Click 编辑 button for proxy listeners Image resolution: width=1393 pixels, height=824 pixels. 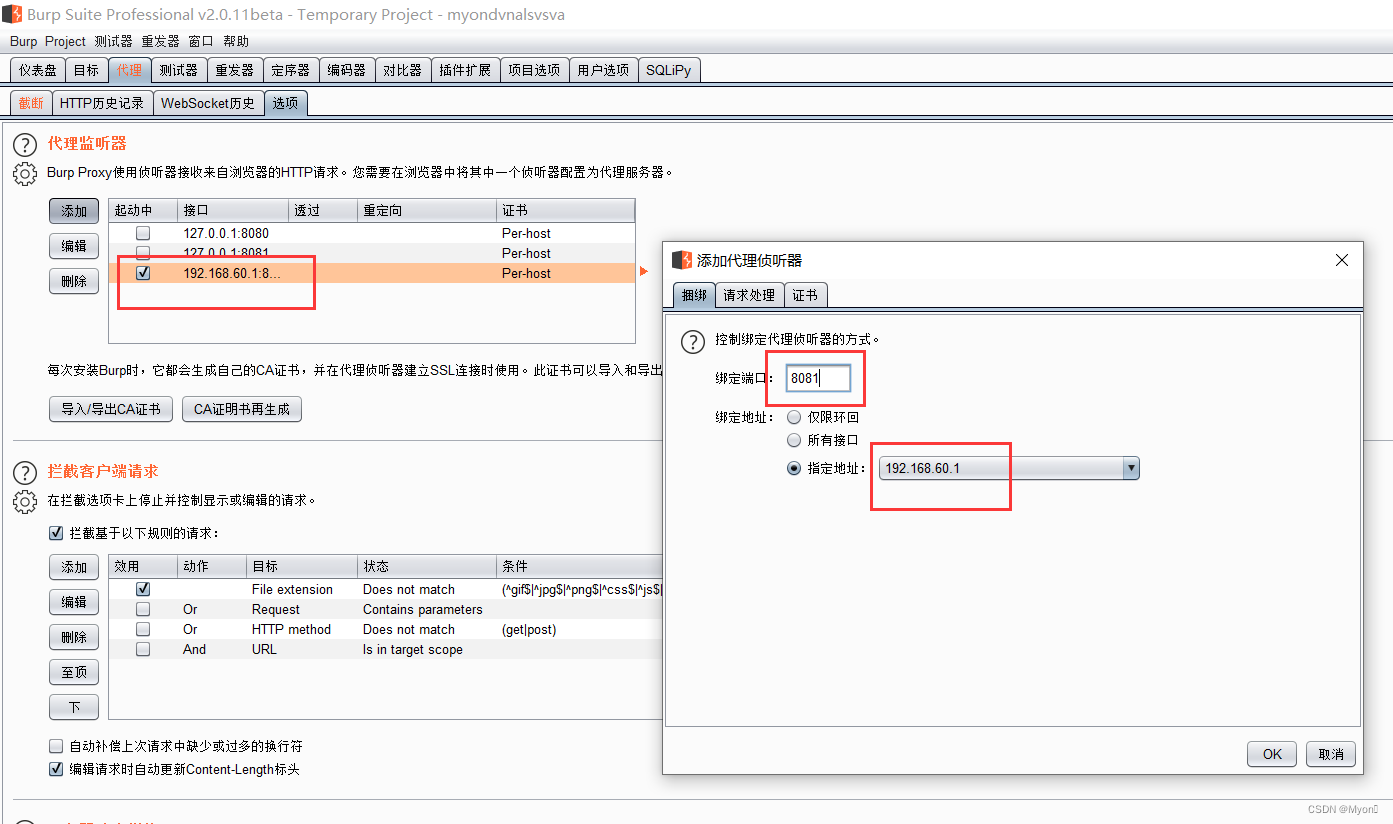pyautogui.click(x=74, y=246)
